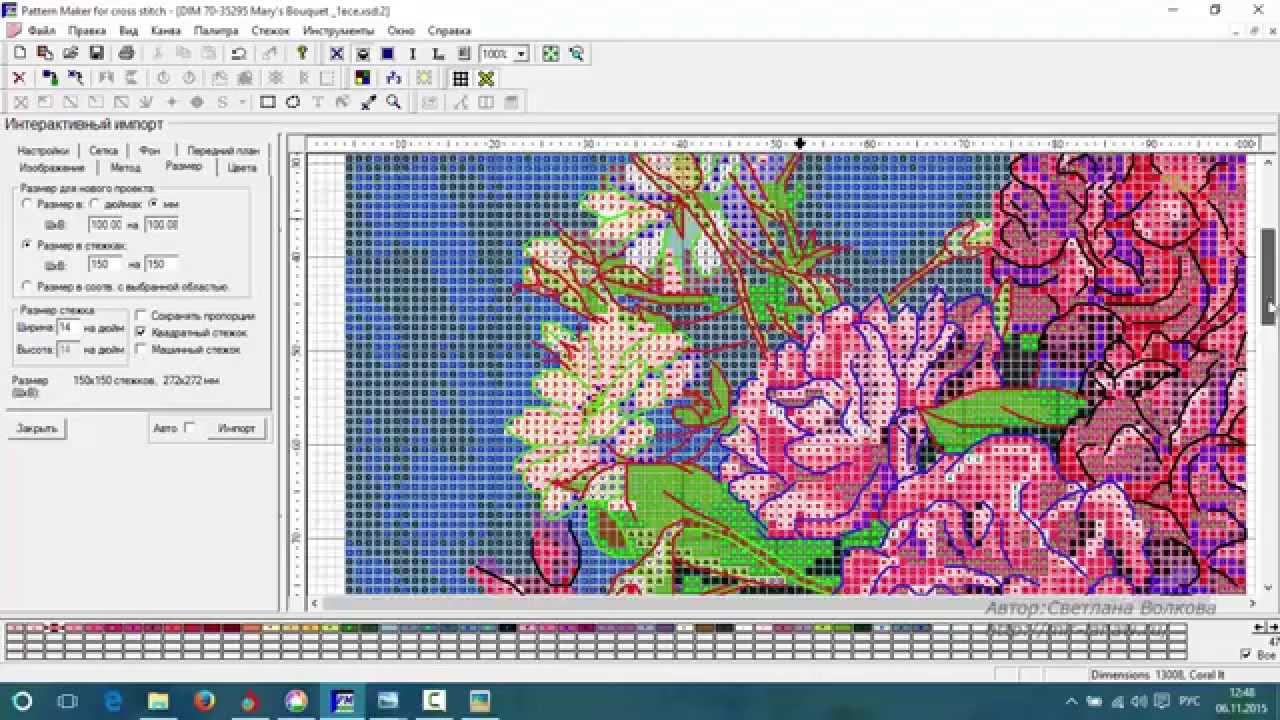
Task: Select the дюймах radio button
Action: pyautogui.click(x=93, y=203)
